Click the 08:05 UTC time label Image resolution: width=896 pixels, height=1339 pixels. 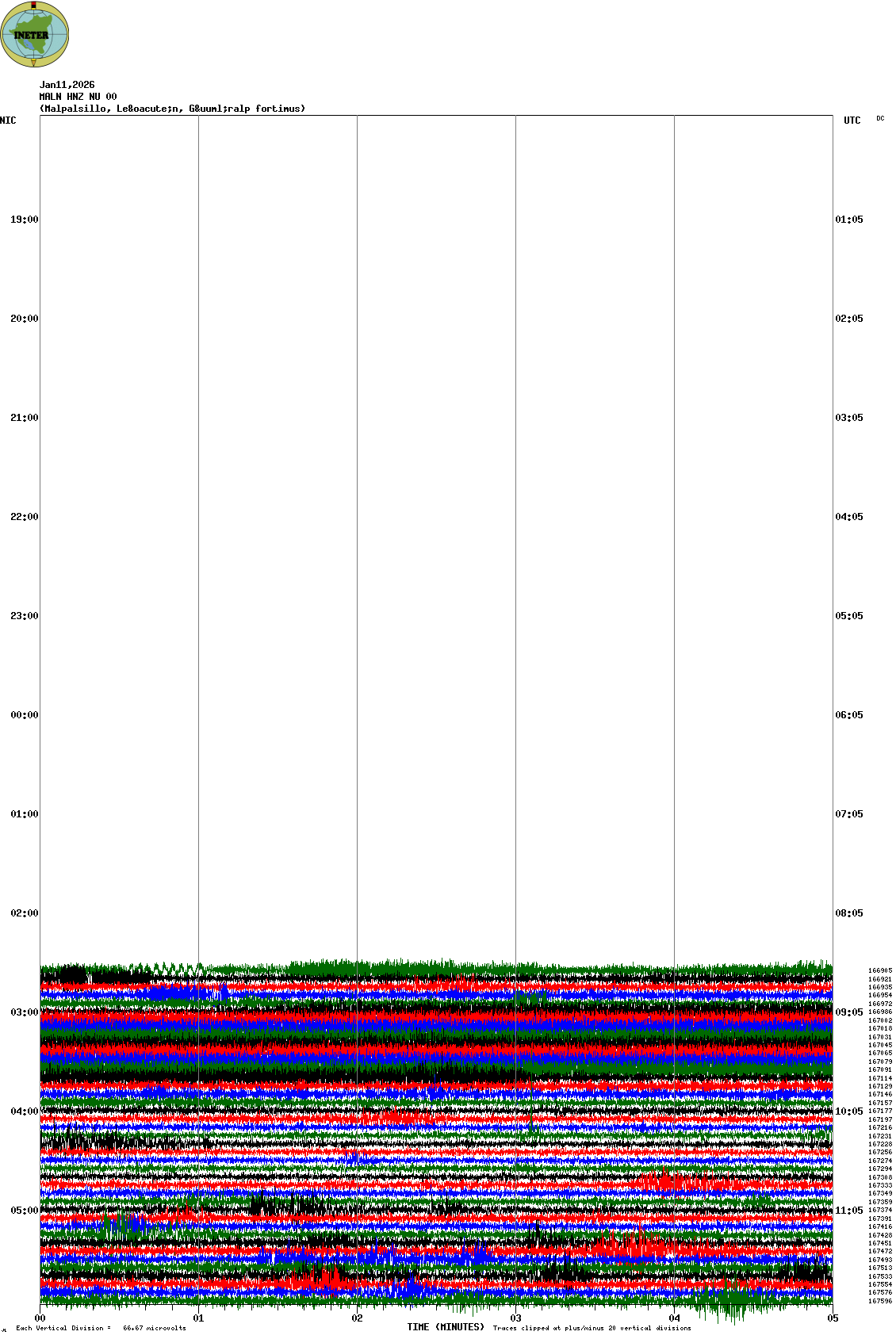coord(849,913)
